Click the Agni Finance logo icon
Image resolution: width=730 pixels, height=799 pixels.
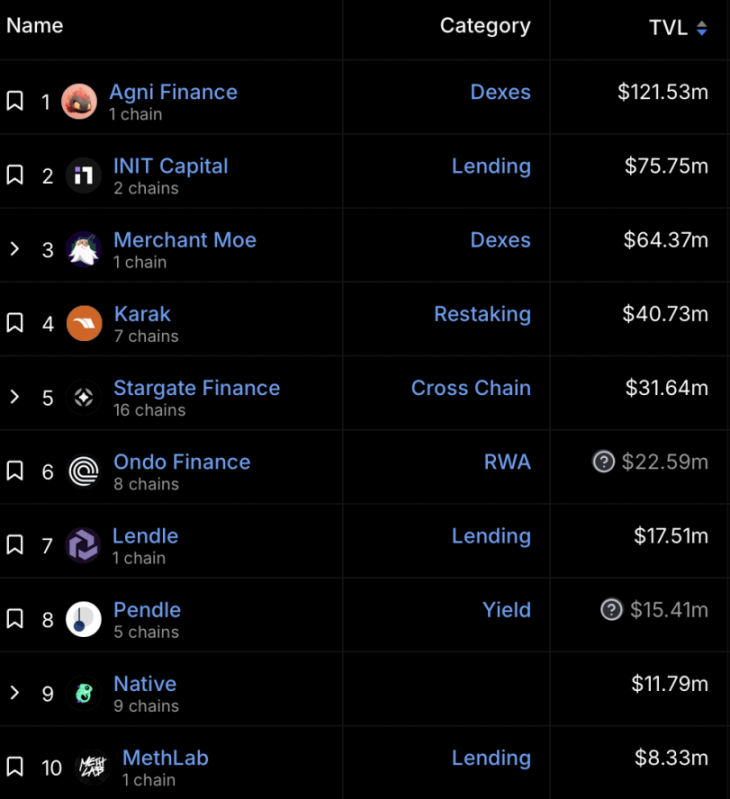pos(79,101)
